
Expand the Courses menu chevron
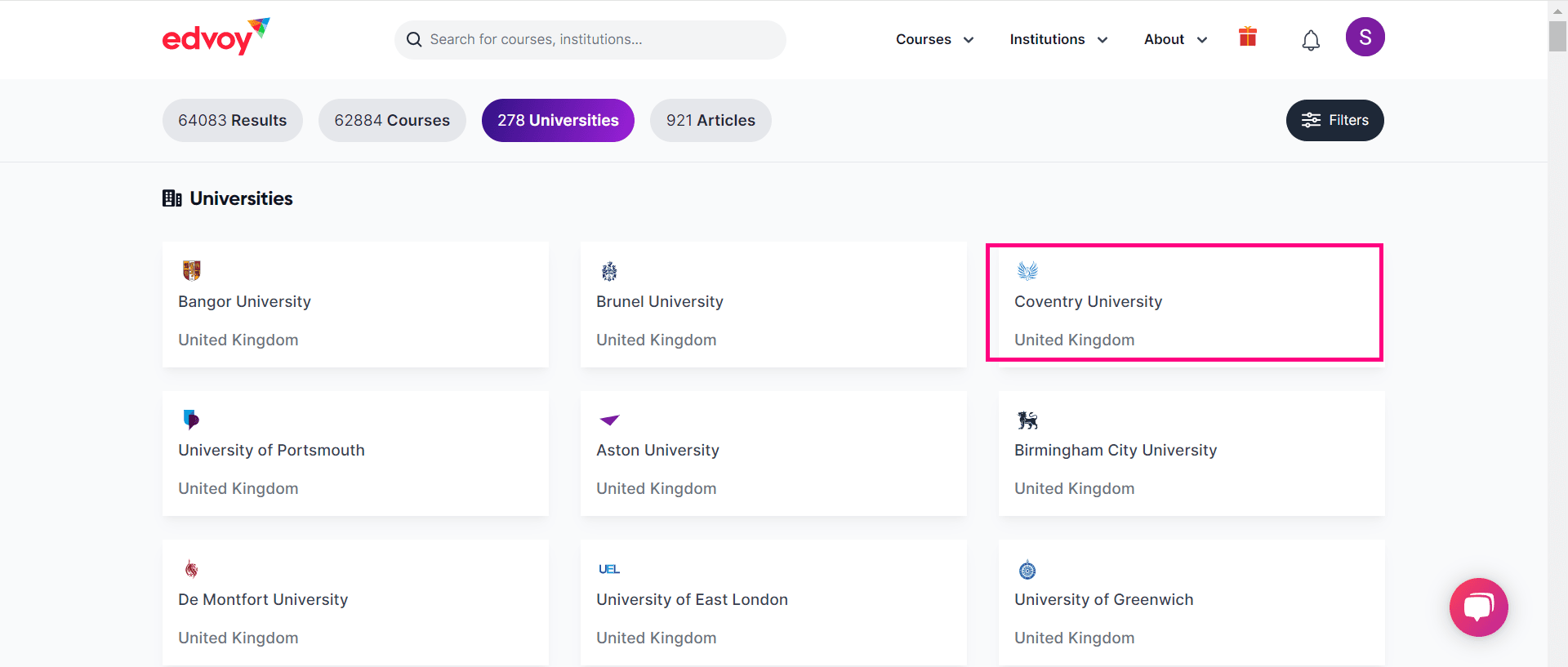click(969, 40)
